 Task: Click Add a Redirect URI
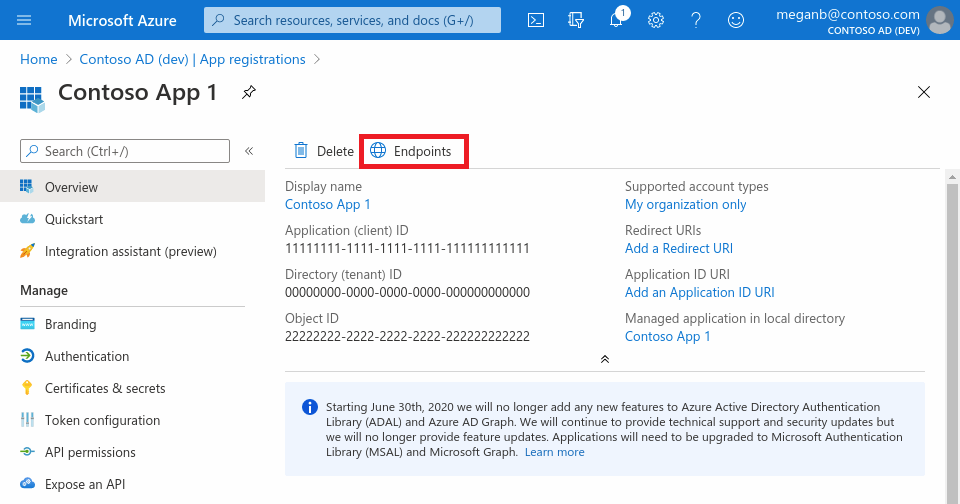click(678, 248)
